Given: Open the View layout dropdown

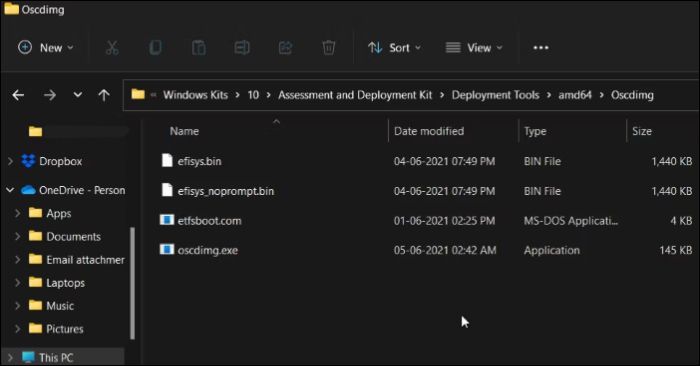Looking at the screenshot, I should pos(474,48).
